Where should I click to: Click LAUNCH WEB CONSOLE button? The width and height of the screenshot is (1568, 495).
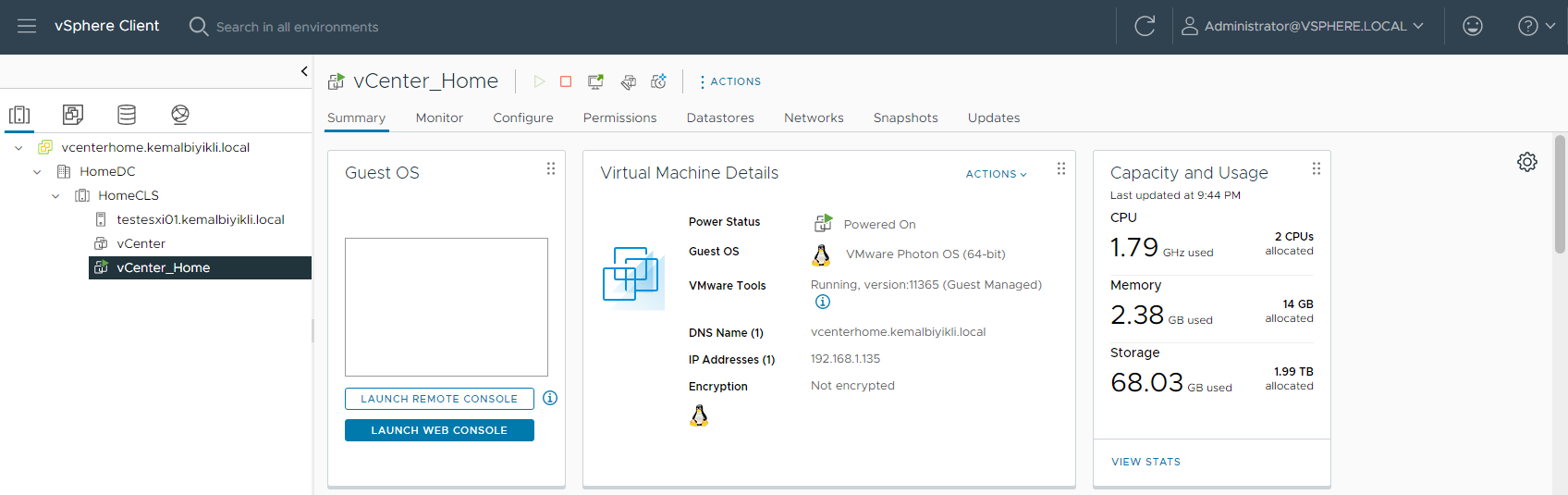[439, 430]
